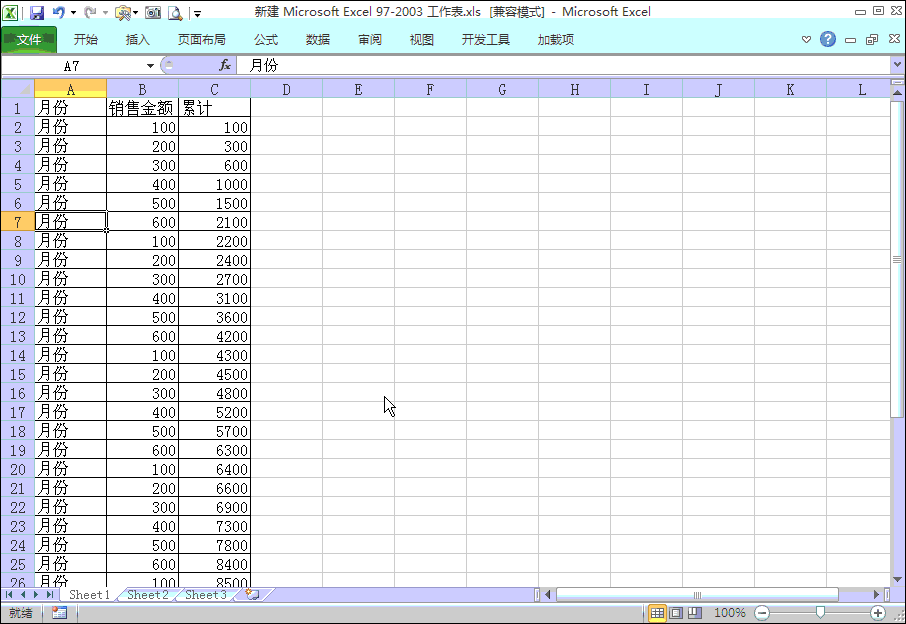The height and width of the screenshot is (624, 906).
Task: Click the zoom out minus button
Action: 762,613
